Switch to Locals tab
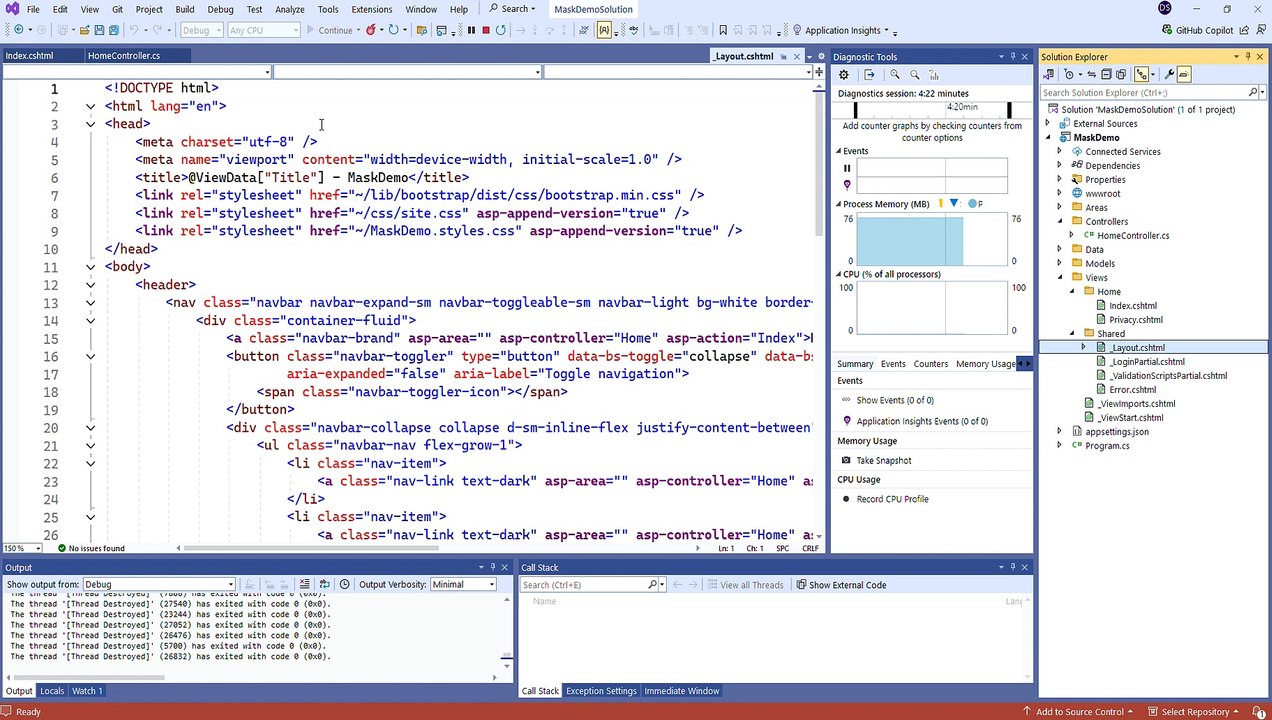The width and height of the screenshot is (1272, 720). [x=52, y=691]
